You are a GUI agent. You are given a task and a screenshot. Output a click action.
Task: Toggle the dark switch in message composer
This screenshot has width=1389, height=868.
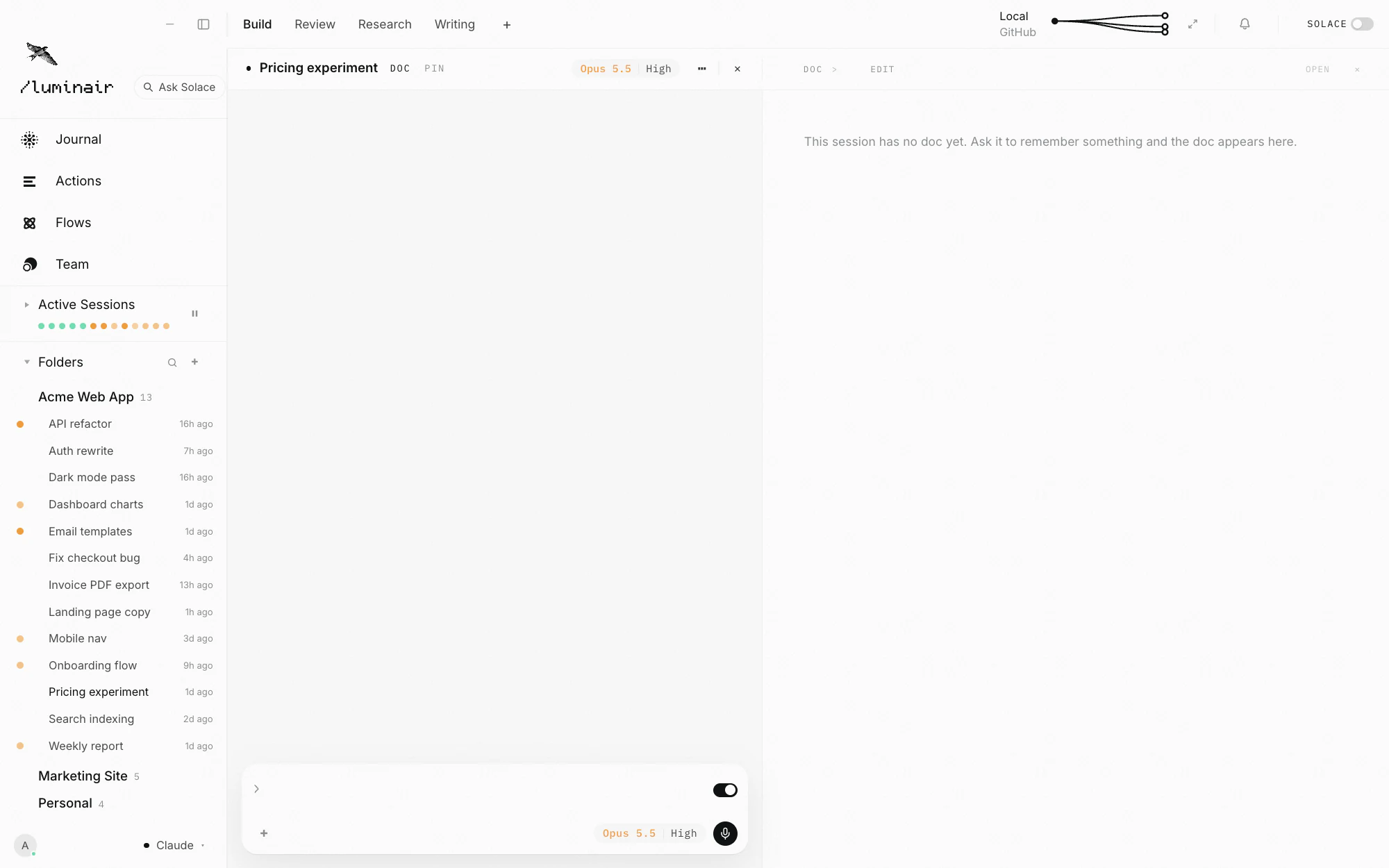[x=725, y=790]
